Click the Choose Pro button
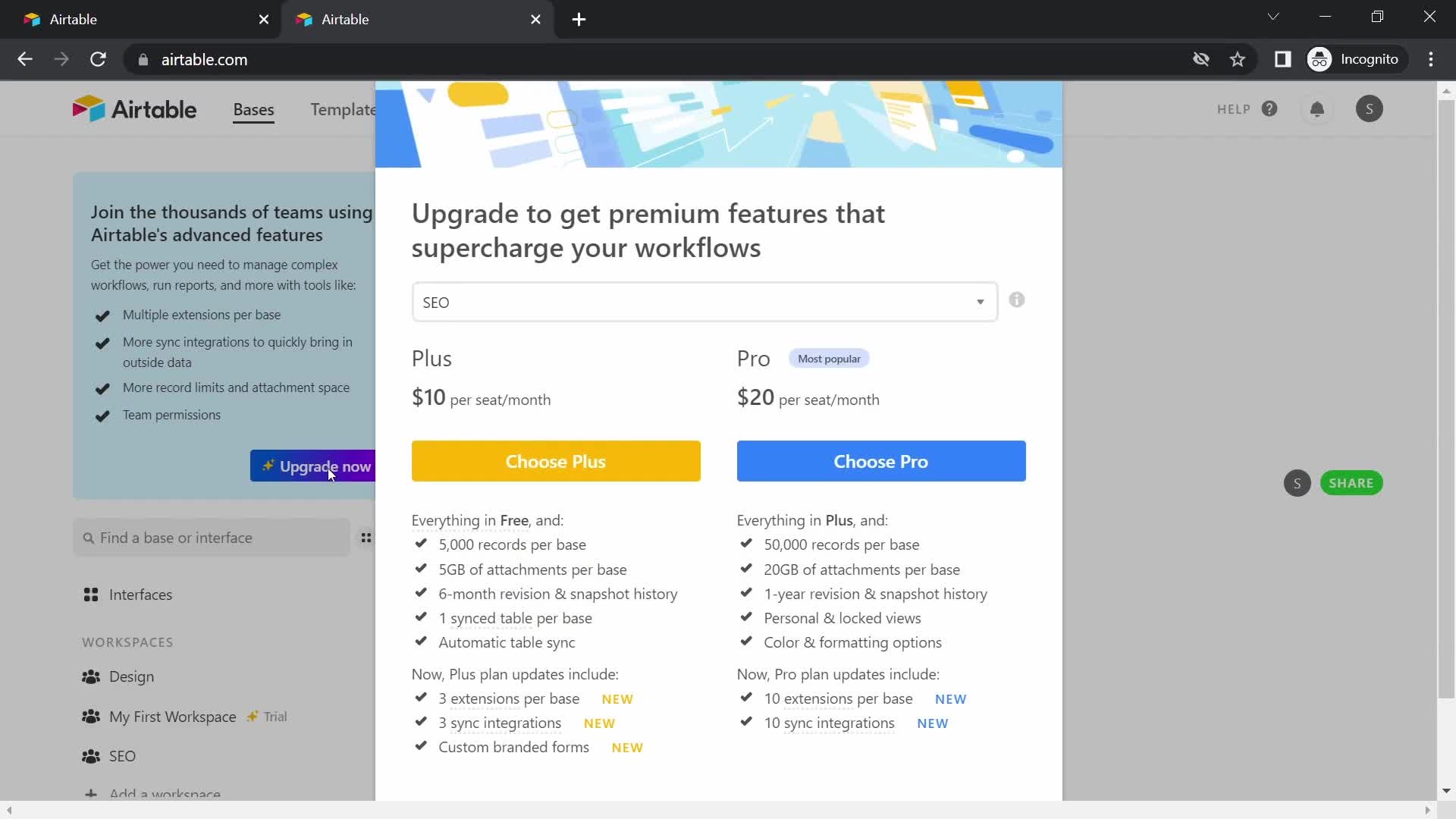1456x819 pixels. coord(880,461)
